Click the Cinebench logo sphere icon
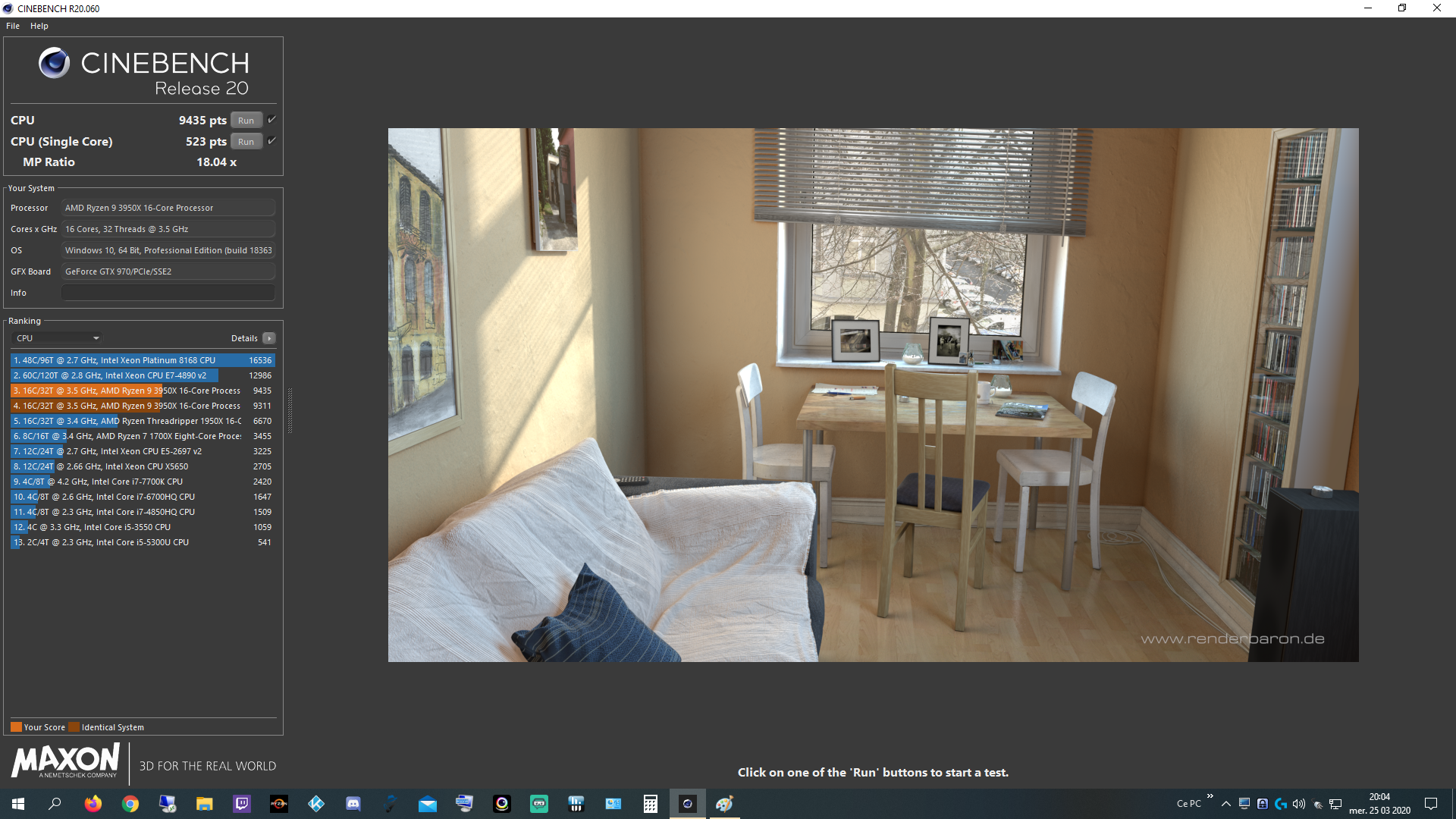Screen dimensions: 1456x819 54,63
